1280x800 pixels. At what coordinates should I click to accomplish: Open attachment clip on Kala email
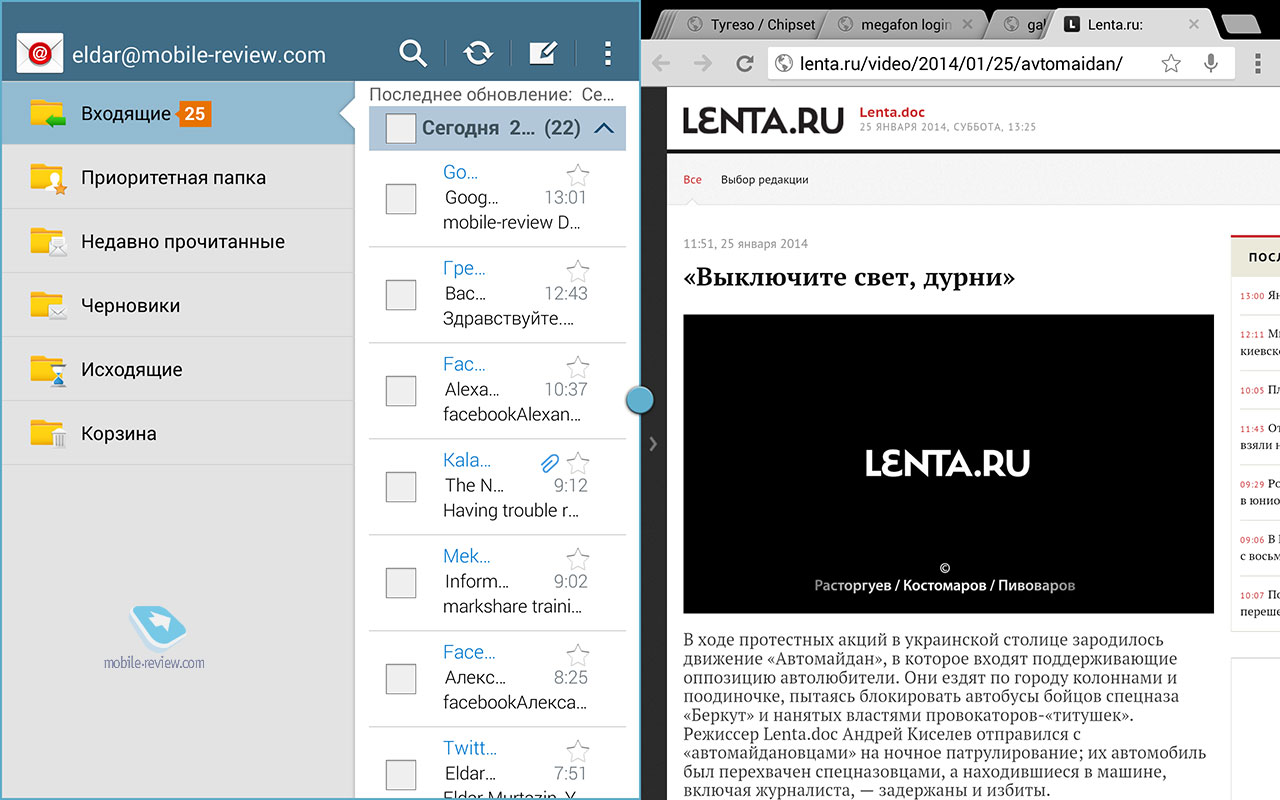pos(549,463)
